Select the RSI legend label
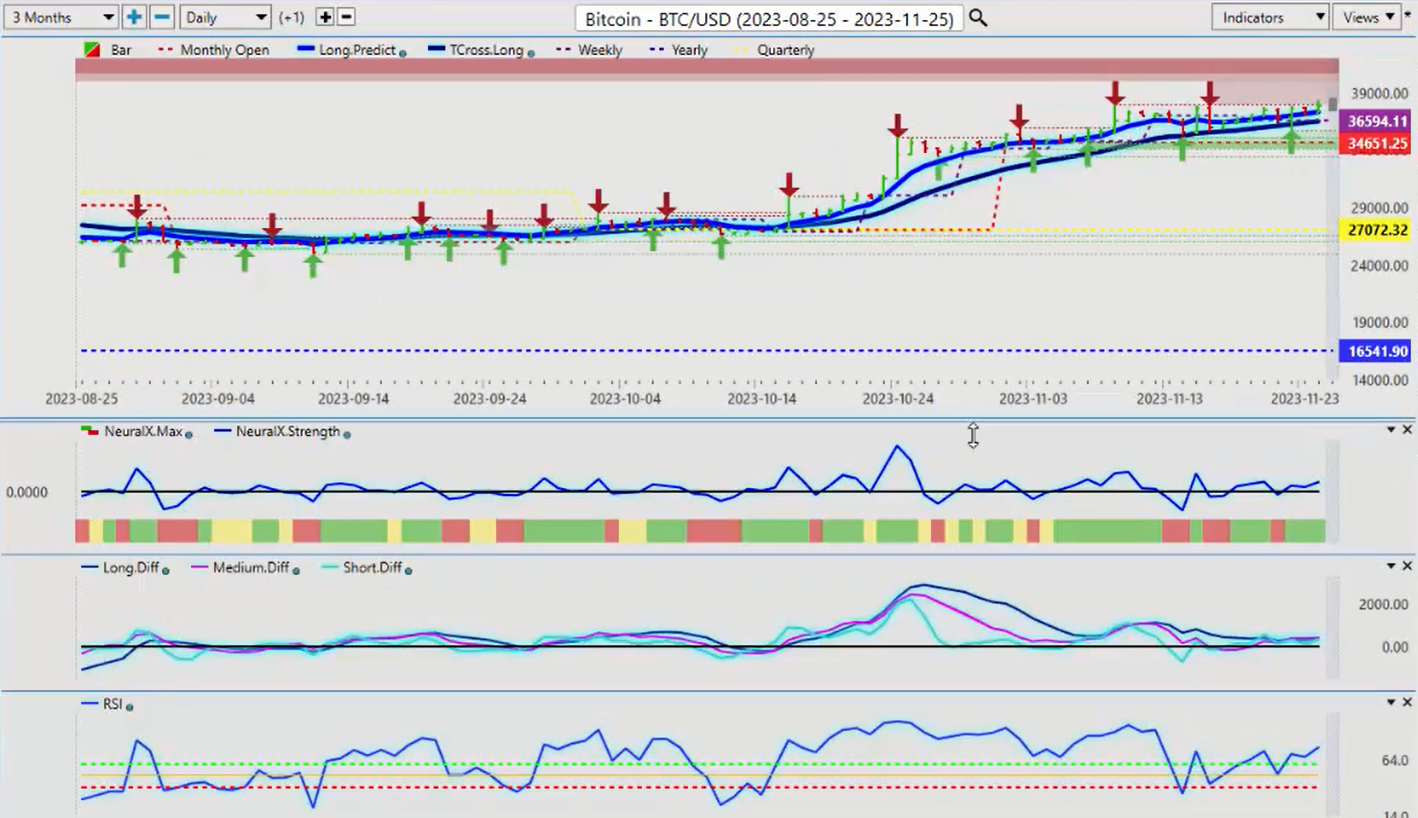This screenshot has height=818, width=1418. 112,704
